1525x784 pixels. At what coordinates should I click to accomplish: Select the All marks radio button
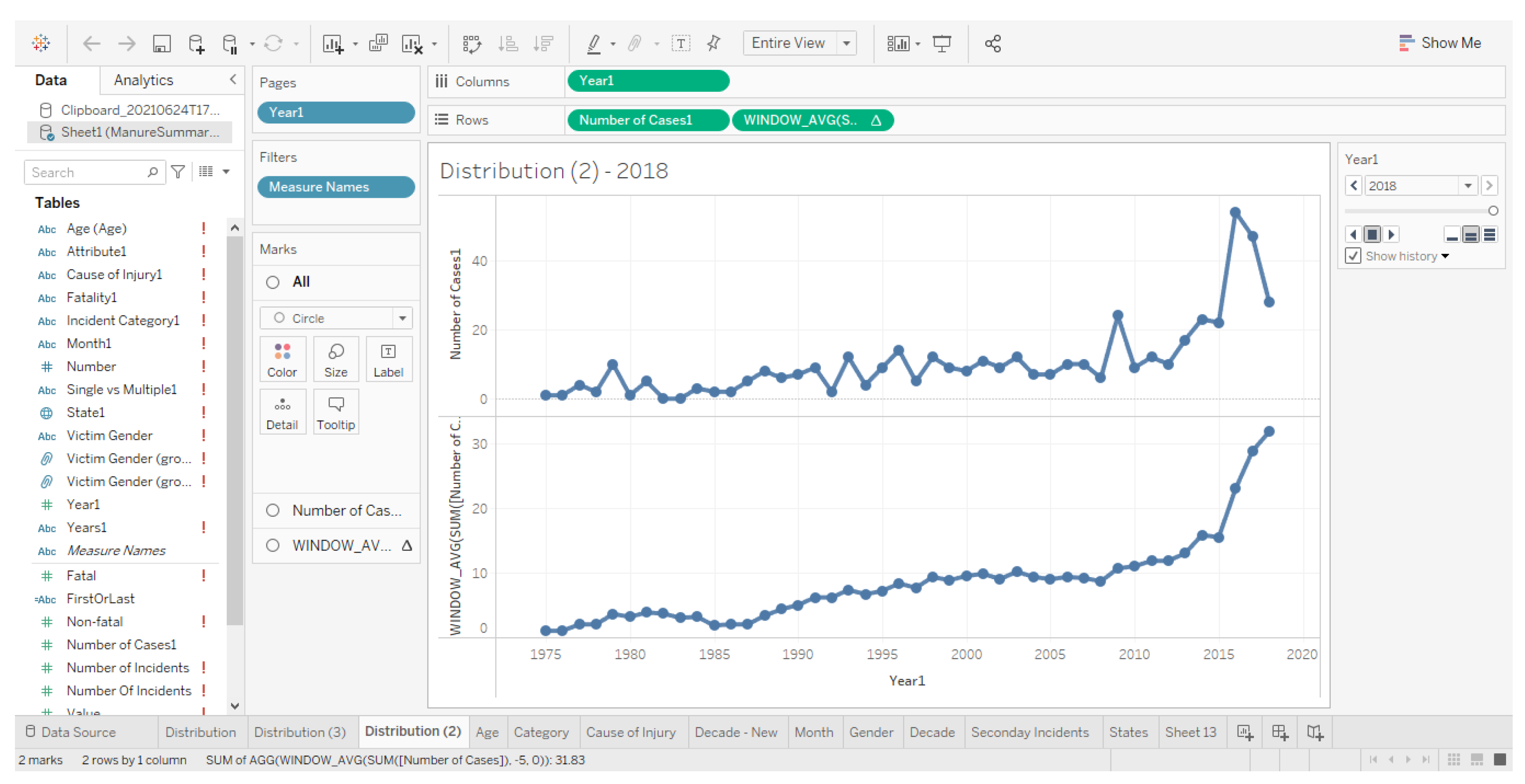pyautogui.click(x=272, y=282)
